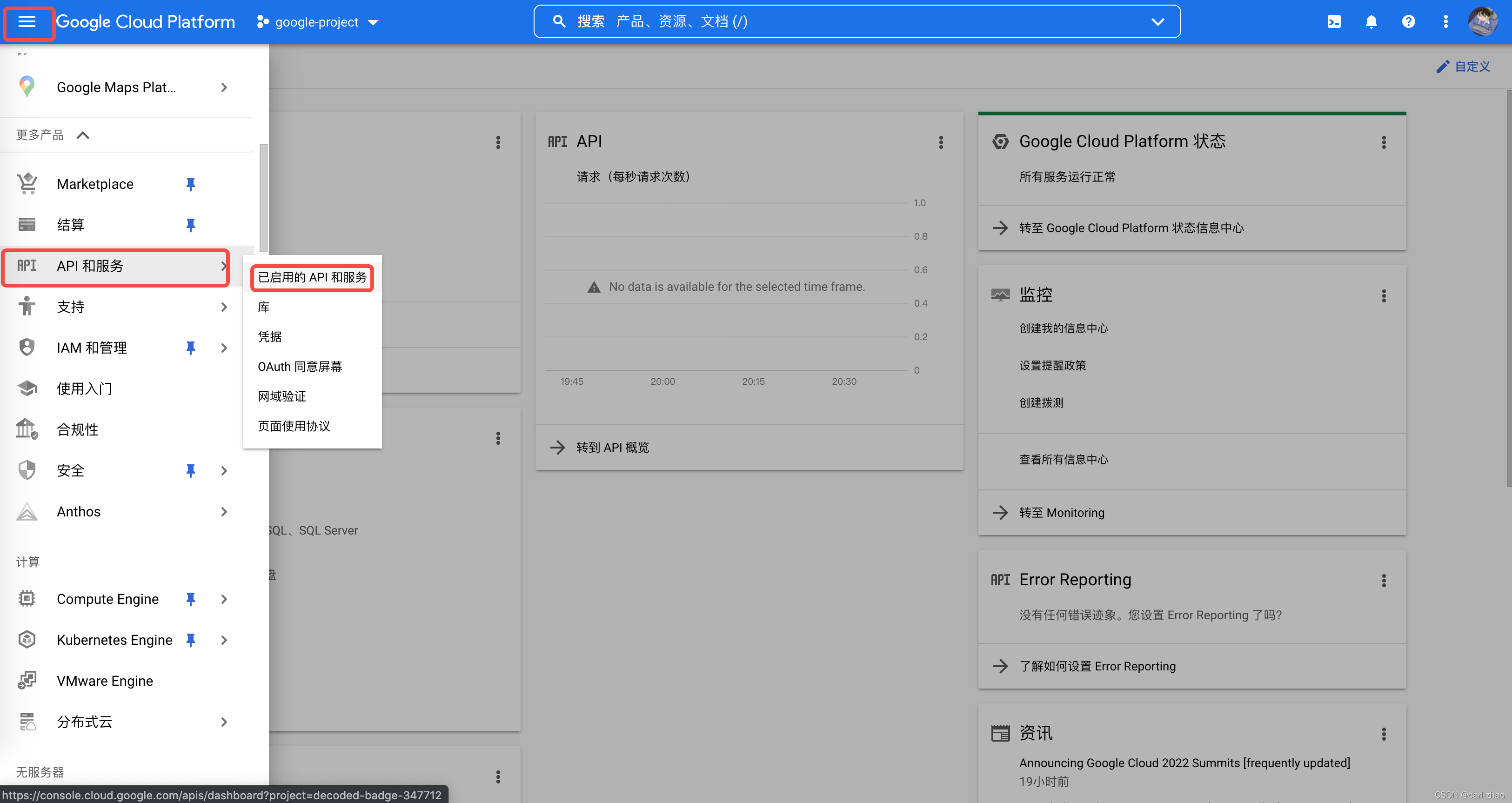This screenshot has height=803, width=1512.
Task: Click the hamburger navigation menu icon
Action: point(27,22)
